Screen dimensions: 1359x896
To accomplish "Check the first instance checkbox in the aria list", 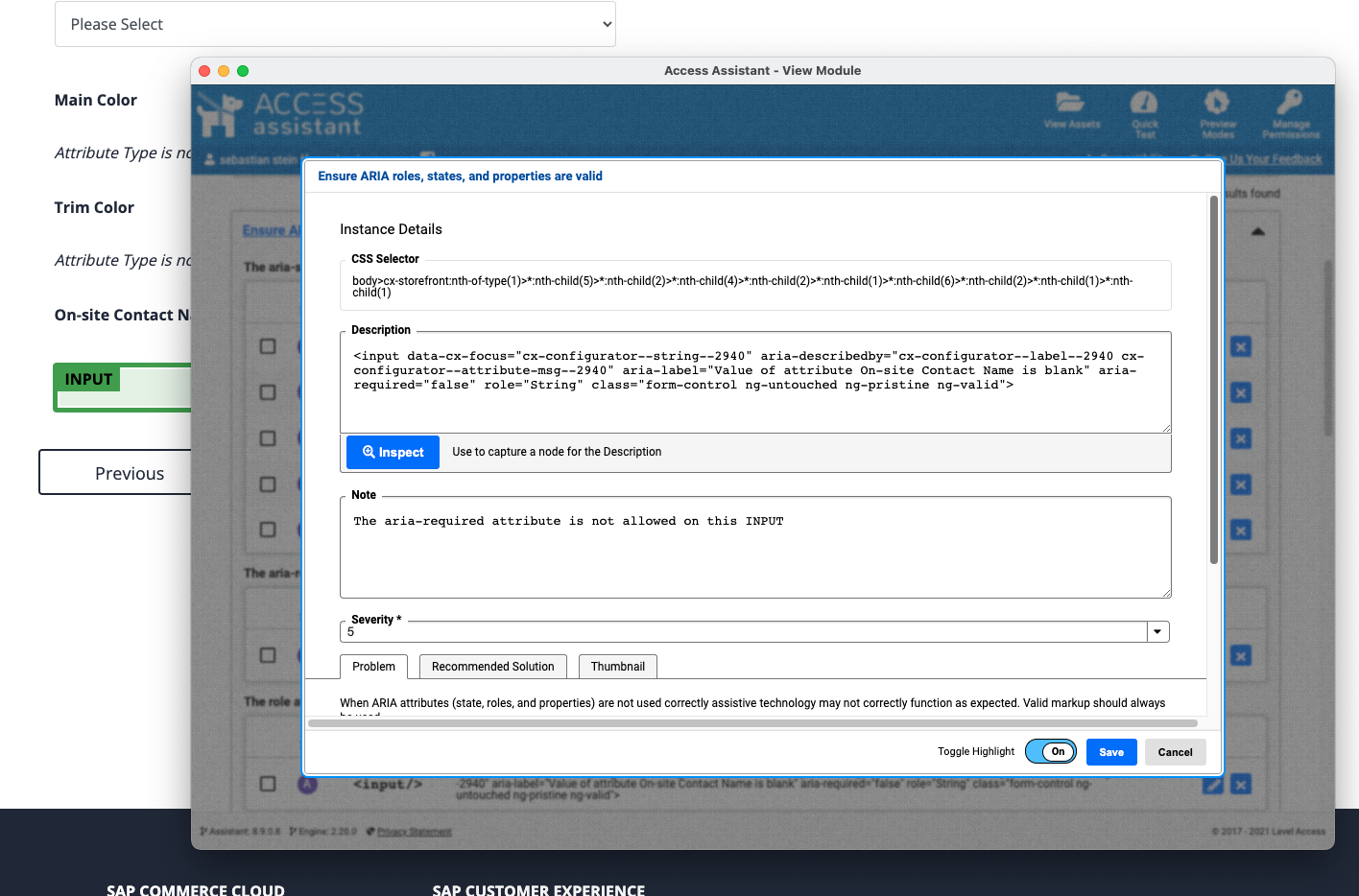I will pos(268,346).
